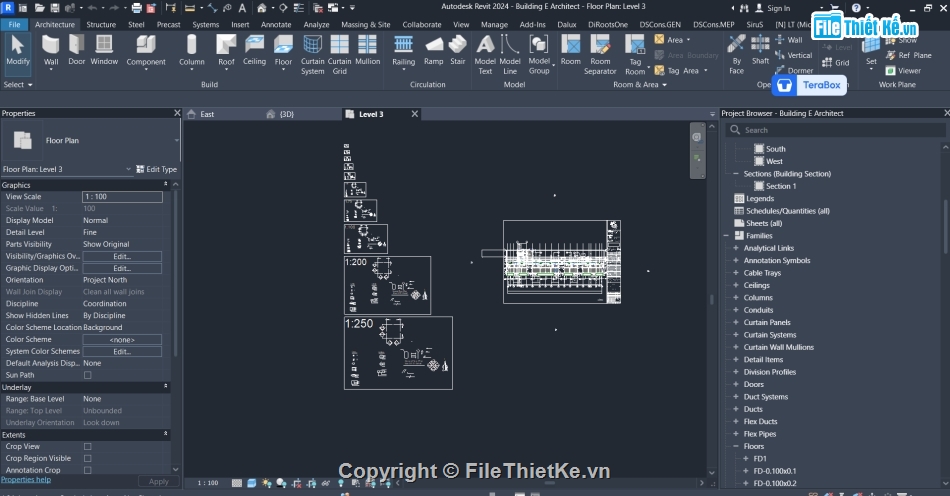
Task: Click Edit for System Color Schemes
Action: [122, 352]
